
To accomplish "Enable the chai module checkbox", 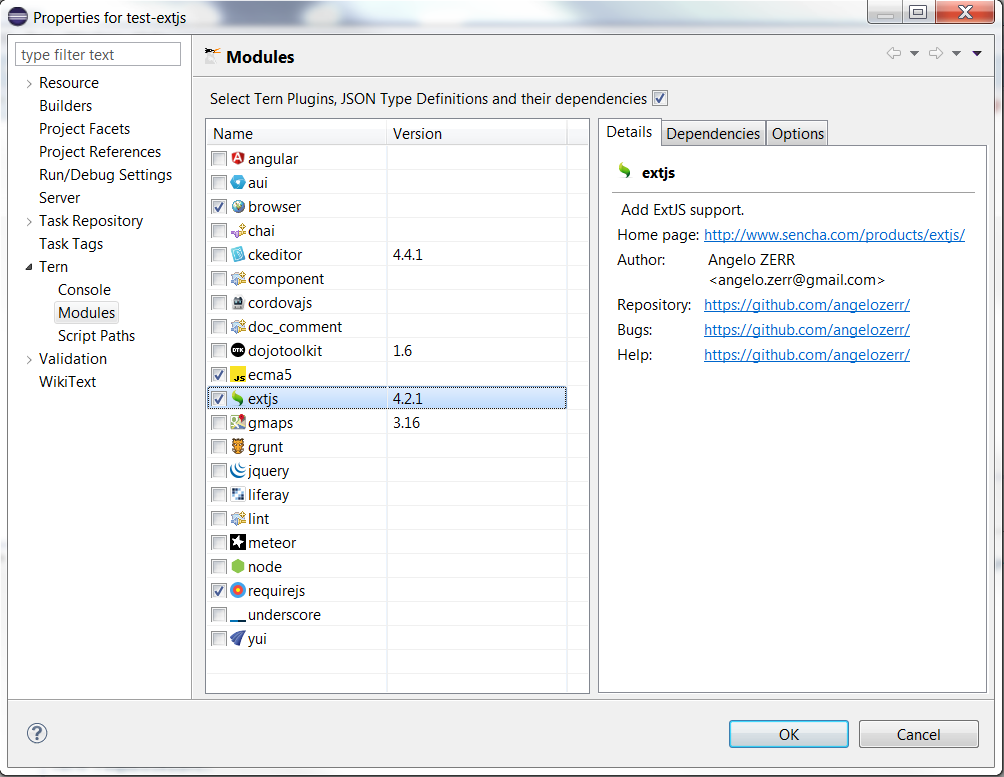I will [218, 230].
